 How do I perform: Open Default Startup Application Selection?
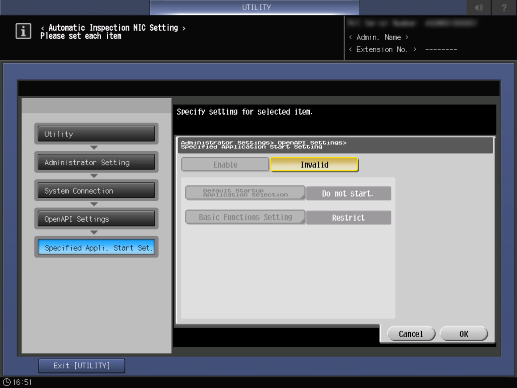[245, 193]
